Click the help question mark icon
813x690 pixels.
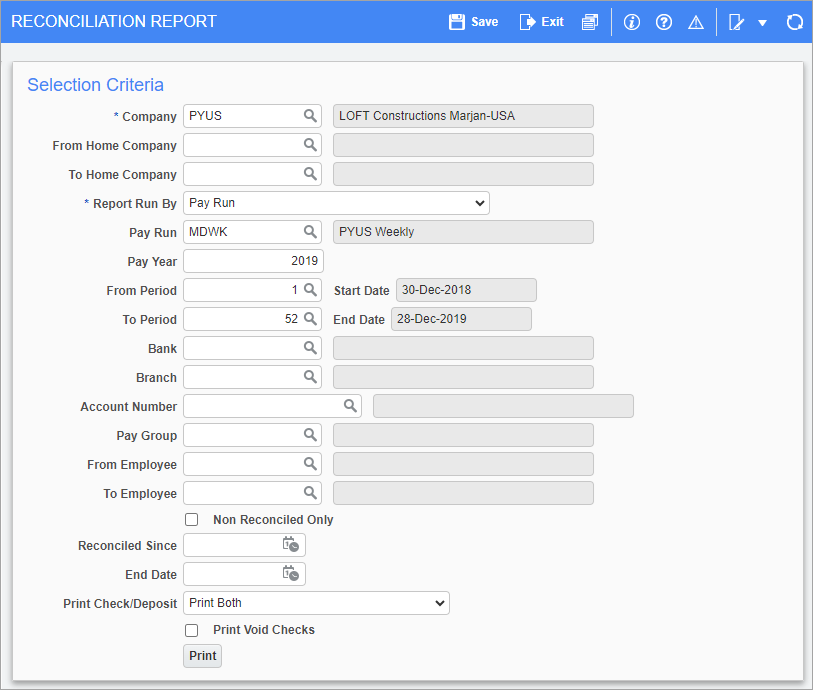pos(663,22)
